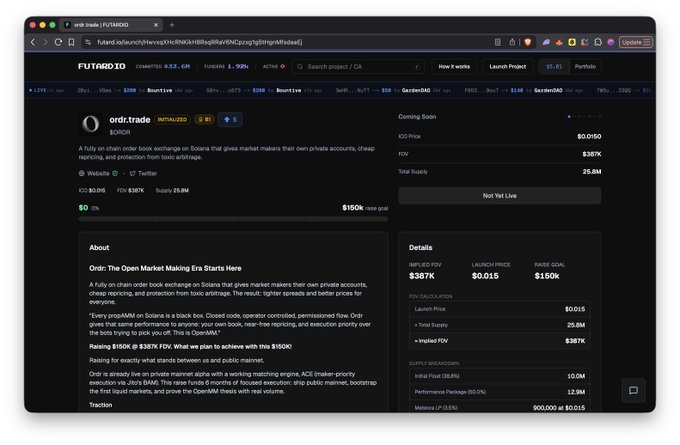Click the Update browser button
Viewport: 680px width, 445px height.
pyautogui.click(x=636, y=42)
